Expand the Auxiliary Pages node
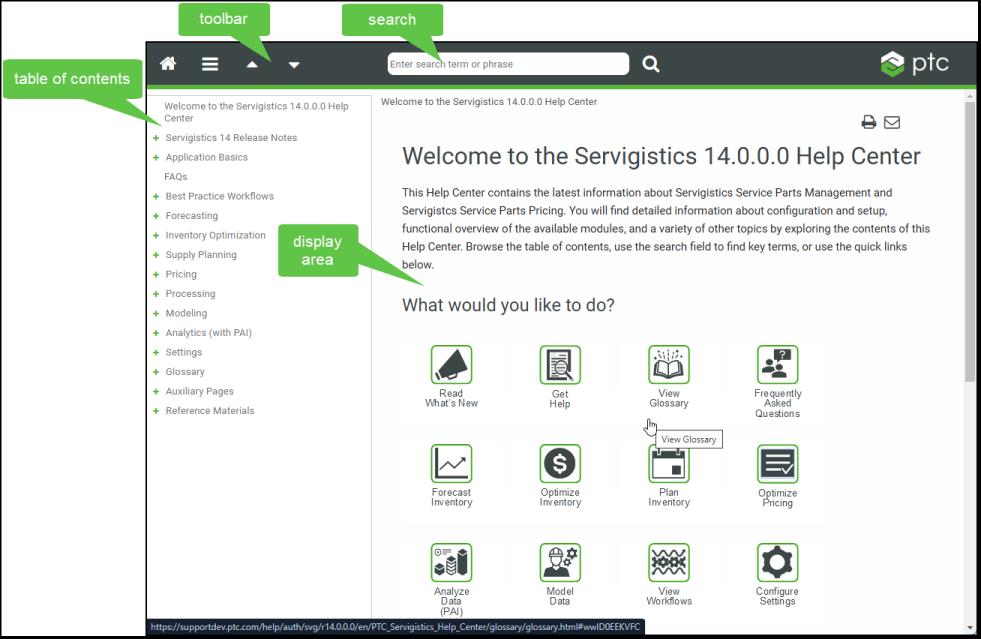The width and height of the screenshot is (981, 639). pyautogui.click(x=156, y=391)
